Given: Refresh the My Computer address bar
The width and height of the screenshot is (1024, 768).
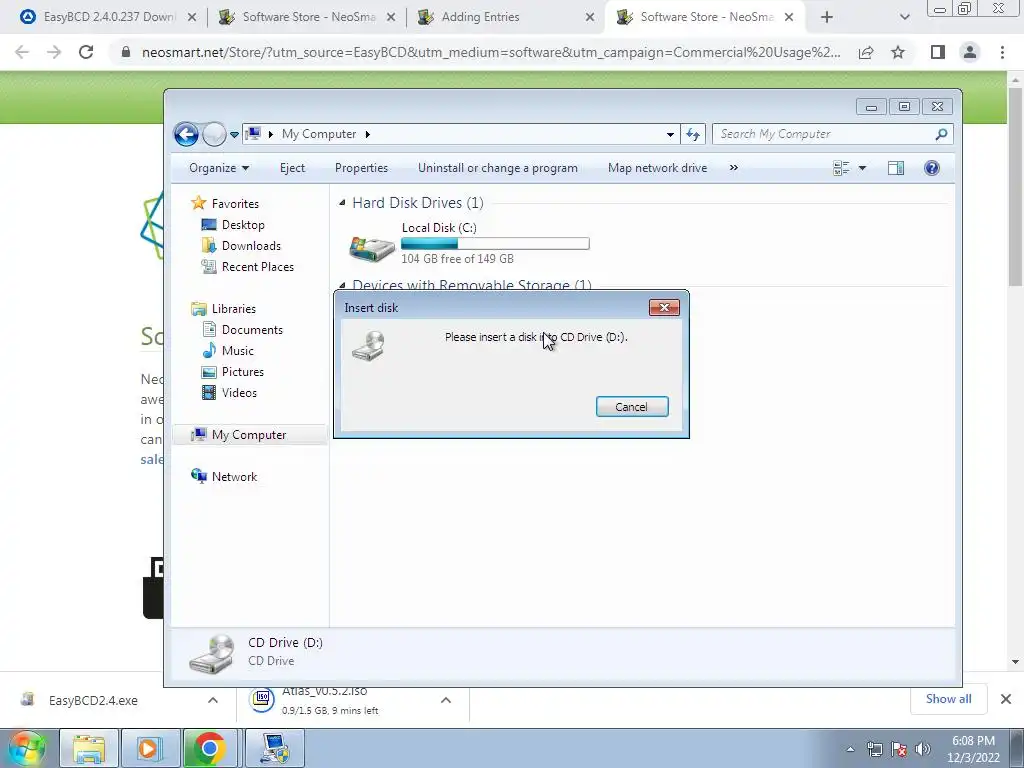Looking at the screenshot, I should (693, 135).
